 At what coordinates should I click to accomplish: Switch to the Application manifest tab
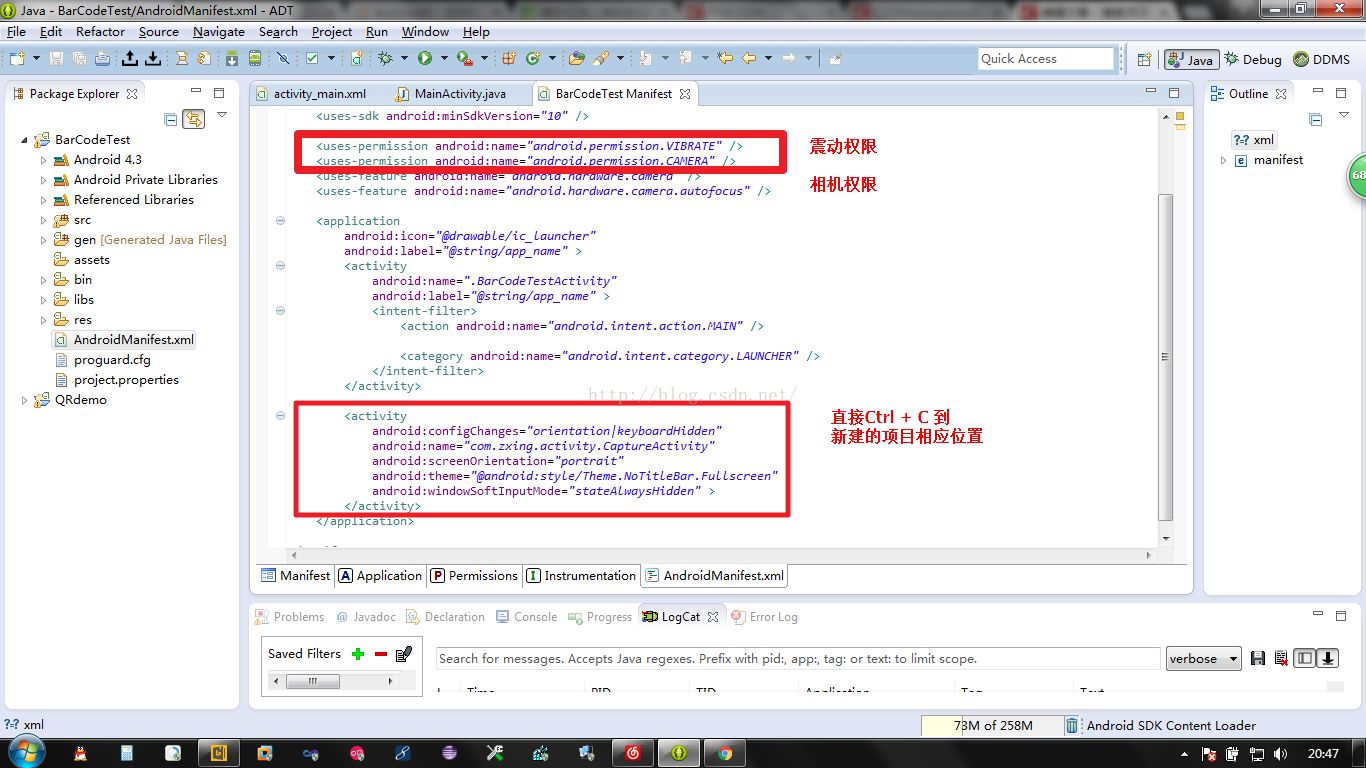380,576
